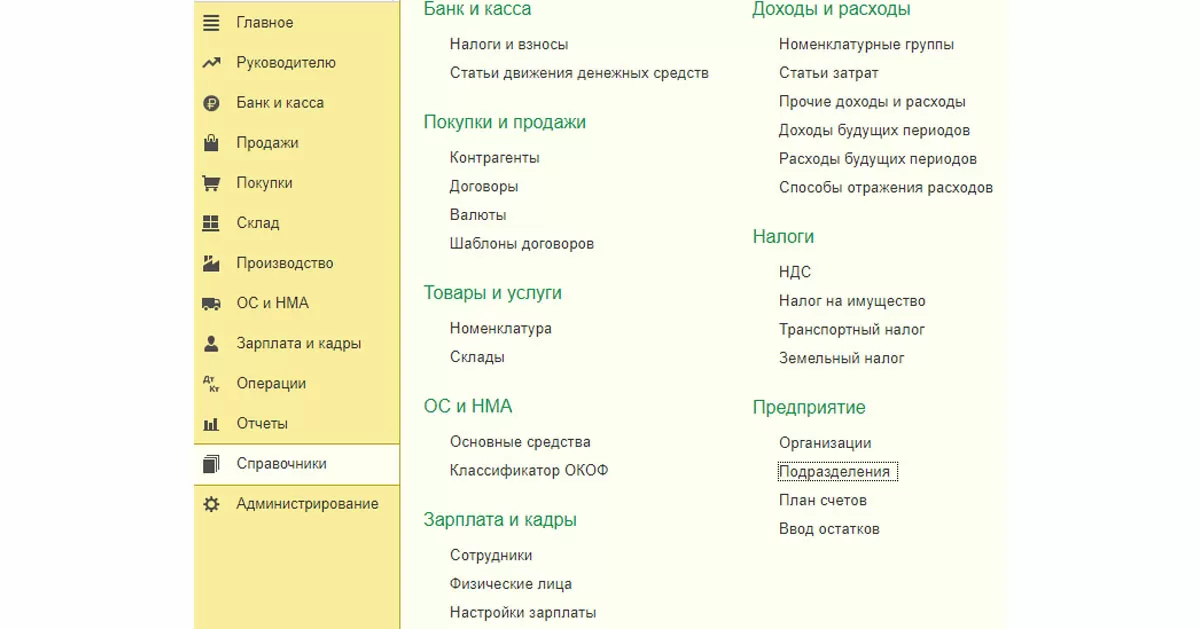The width and height of the screenshot is (1200, 629).
Task: Open the Сотрудники directory
Action: pos(491,556)
